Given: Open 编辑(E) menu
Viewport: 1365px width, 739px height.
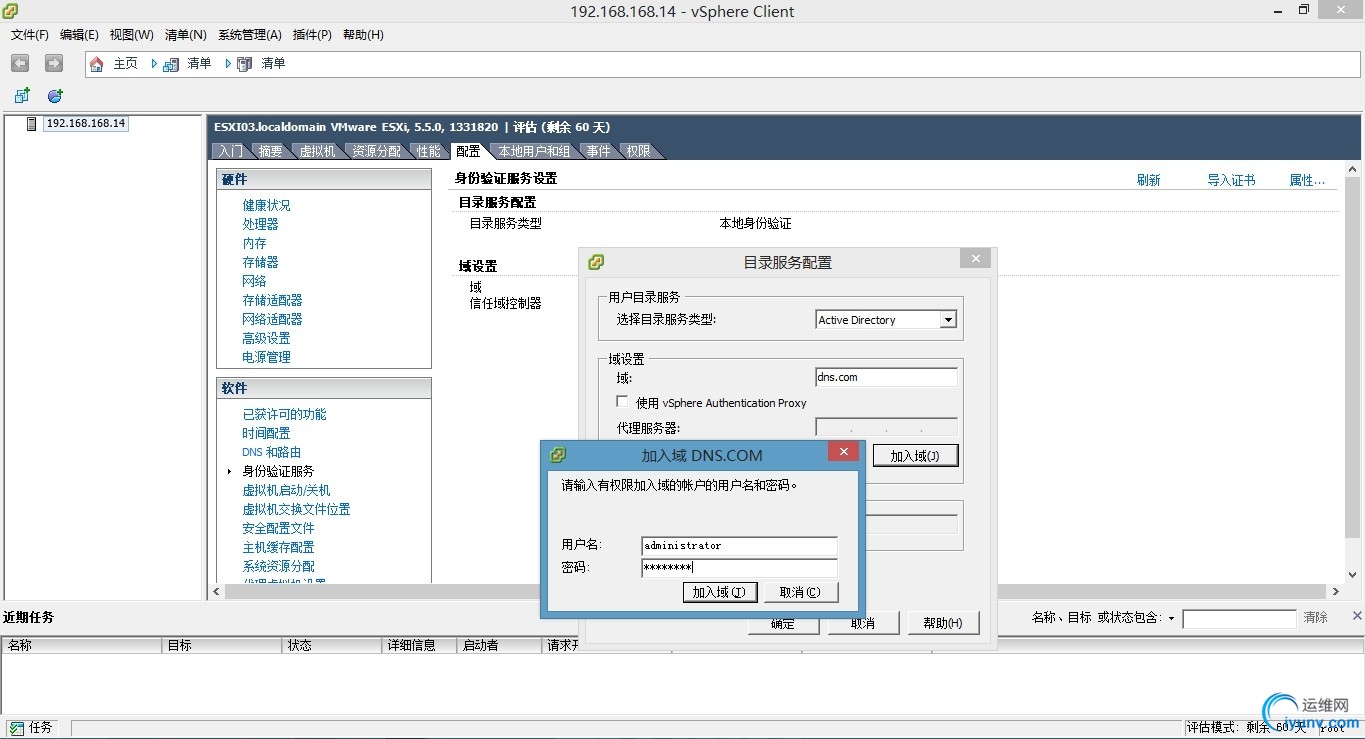Looking at the screenshot, I should click(x=79, y=35).
